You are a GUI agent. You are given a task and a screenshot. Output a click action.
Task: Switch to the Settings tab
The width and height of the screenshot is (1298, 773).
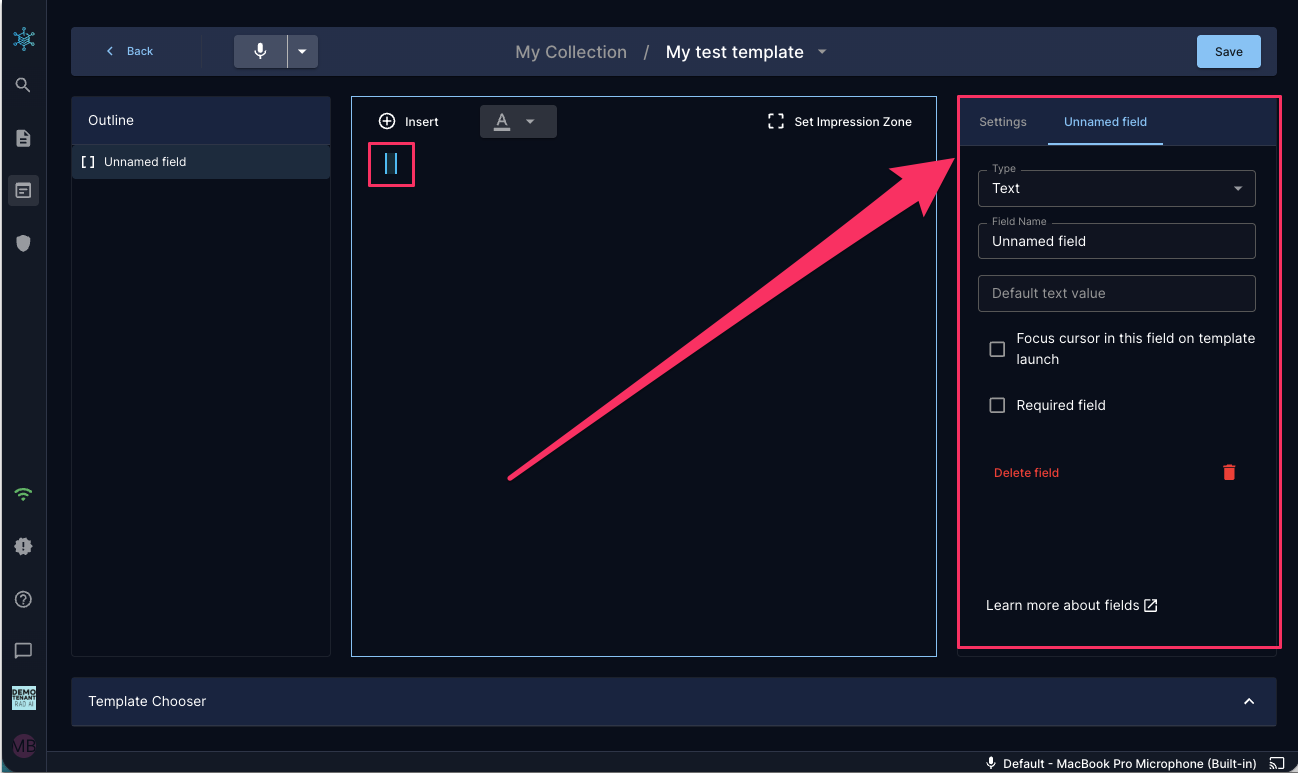coord(1003,122)
